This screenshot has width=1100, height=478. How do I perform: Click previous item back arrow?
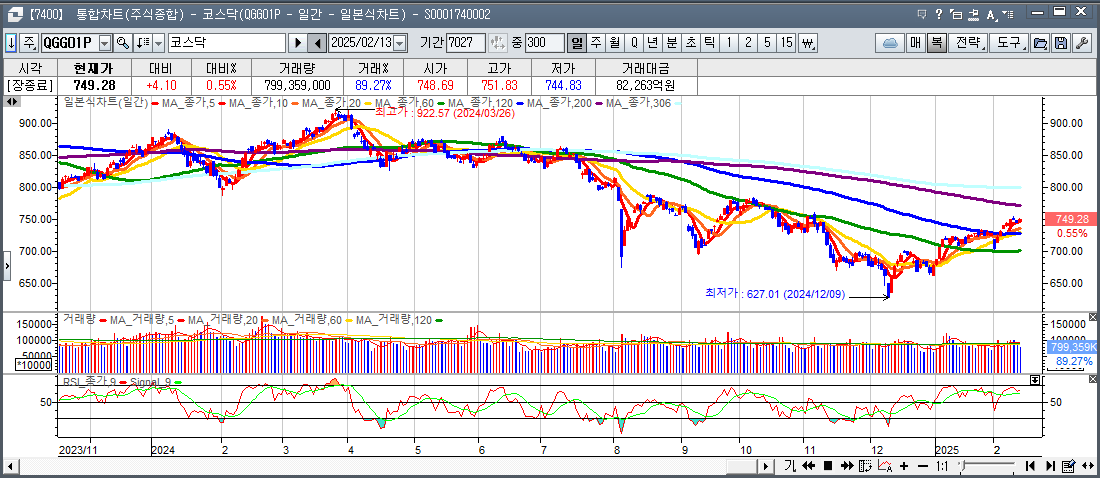[x=317, y=43]
